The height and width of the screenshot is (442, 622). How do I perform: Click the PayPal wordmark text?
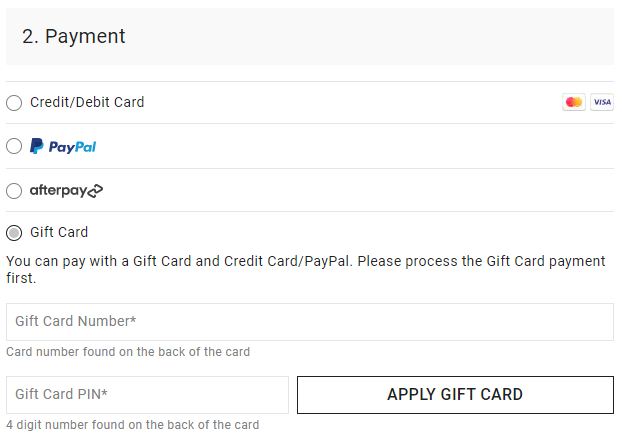pyautogui.click(x=72, y=146)
